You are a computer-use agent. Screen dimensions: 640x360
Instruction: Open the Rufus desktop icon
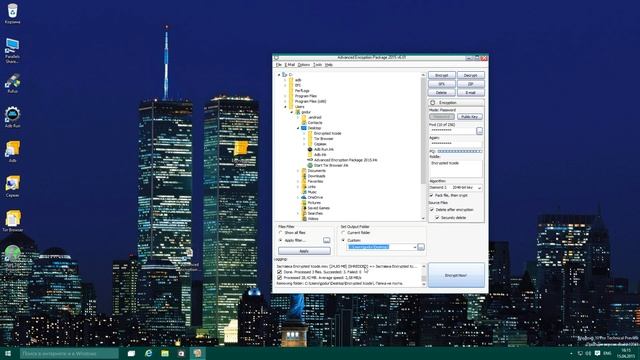tap(13, 82)
